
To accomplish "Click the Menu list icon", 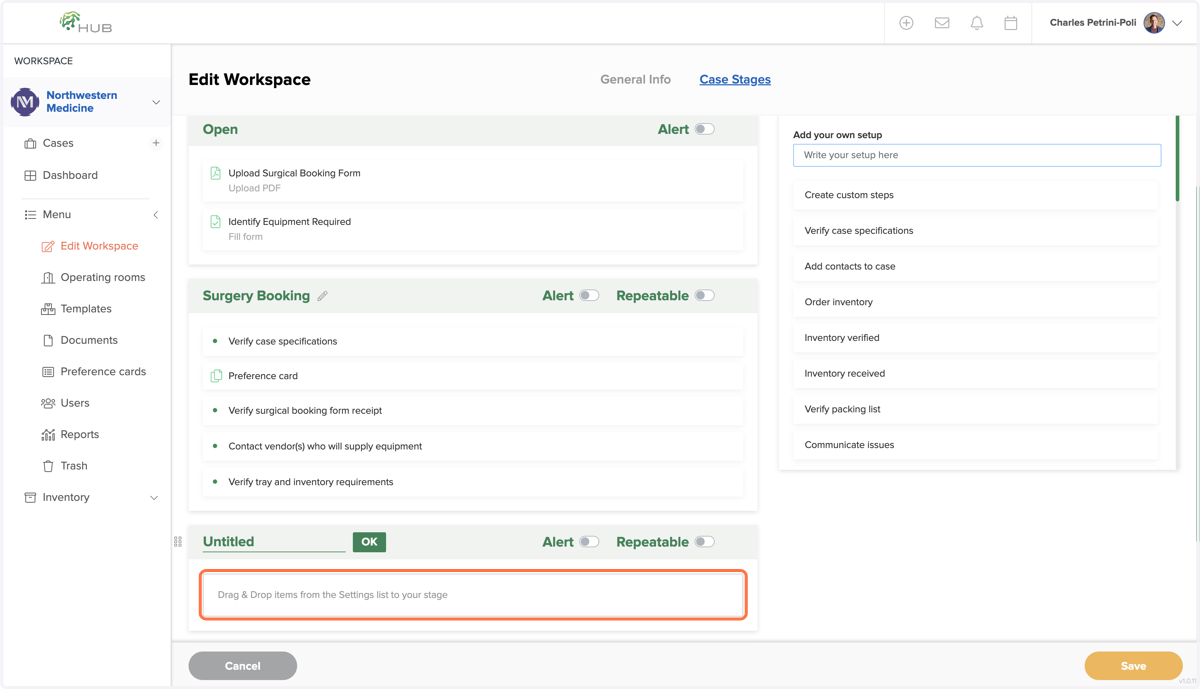I will click(30, 215).
